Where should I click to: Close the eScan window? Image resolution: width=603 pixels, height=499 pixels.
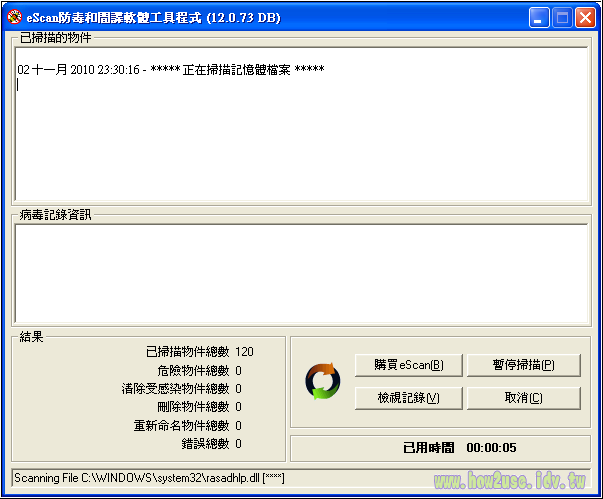pyautogui.click(x=585, y=18)
